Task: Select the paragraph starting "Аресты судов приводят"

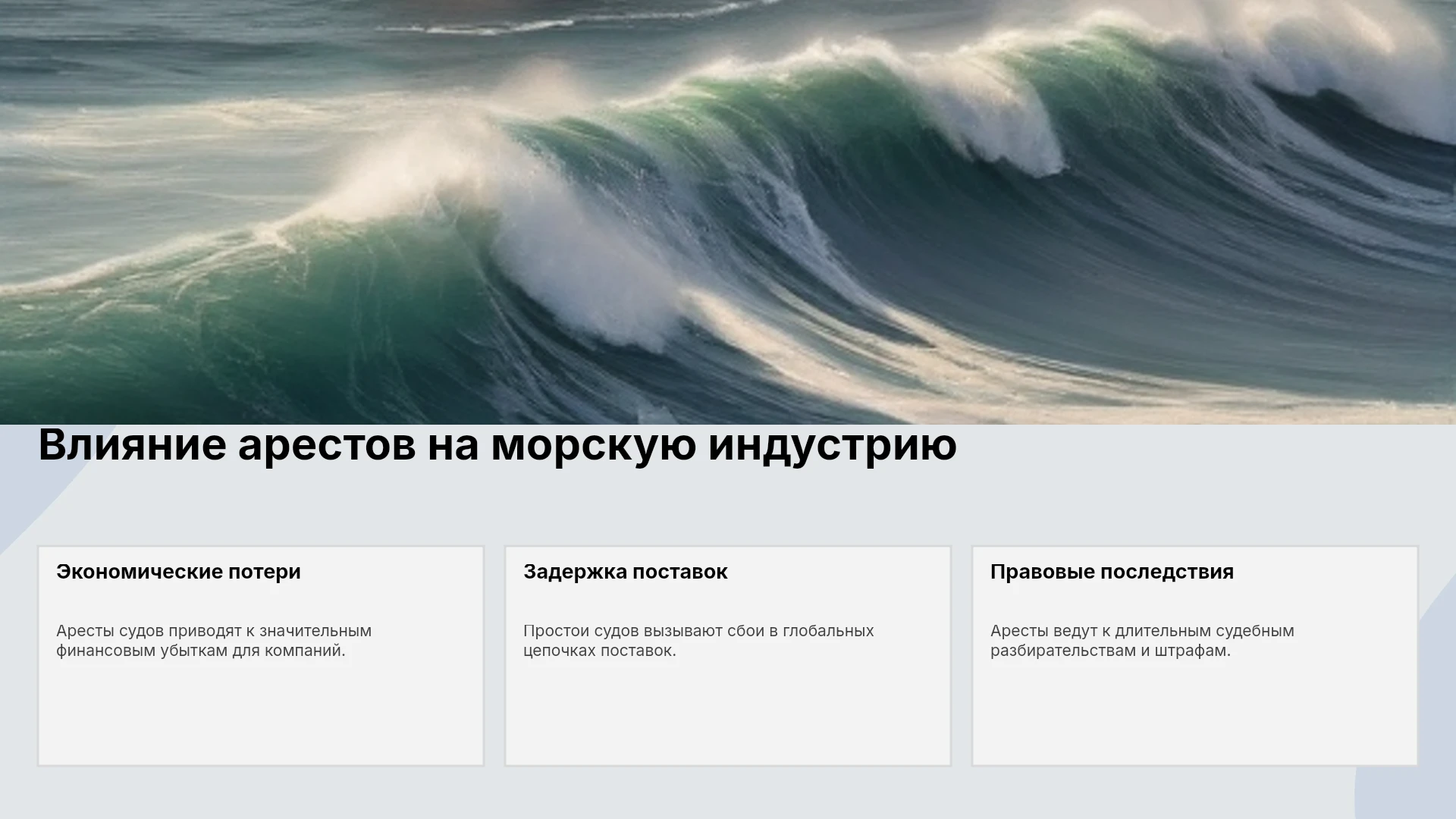Action: point(214,641)
